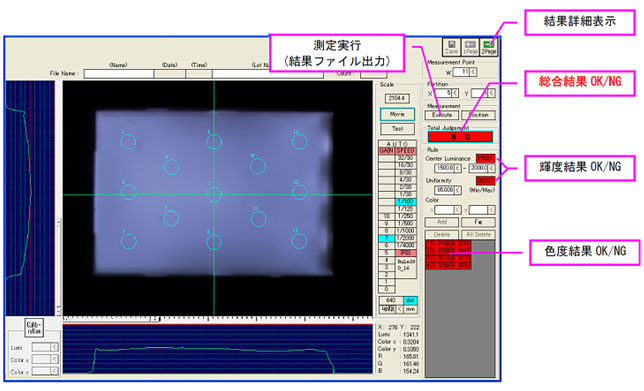Select shutter speed 1/4000
The width and height of the screenshot is (644, 391).
405,245
